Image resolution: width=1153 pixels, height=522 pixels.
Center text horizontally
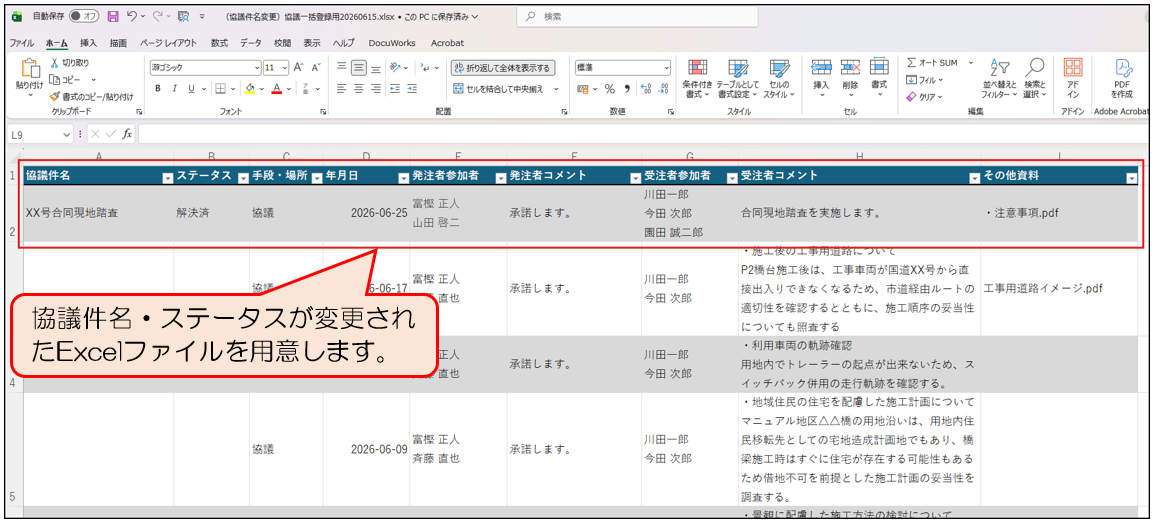point(359,88)
